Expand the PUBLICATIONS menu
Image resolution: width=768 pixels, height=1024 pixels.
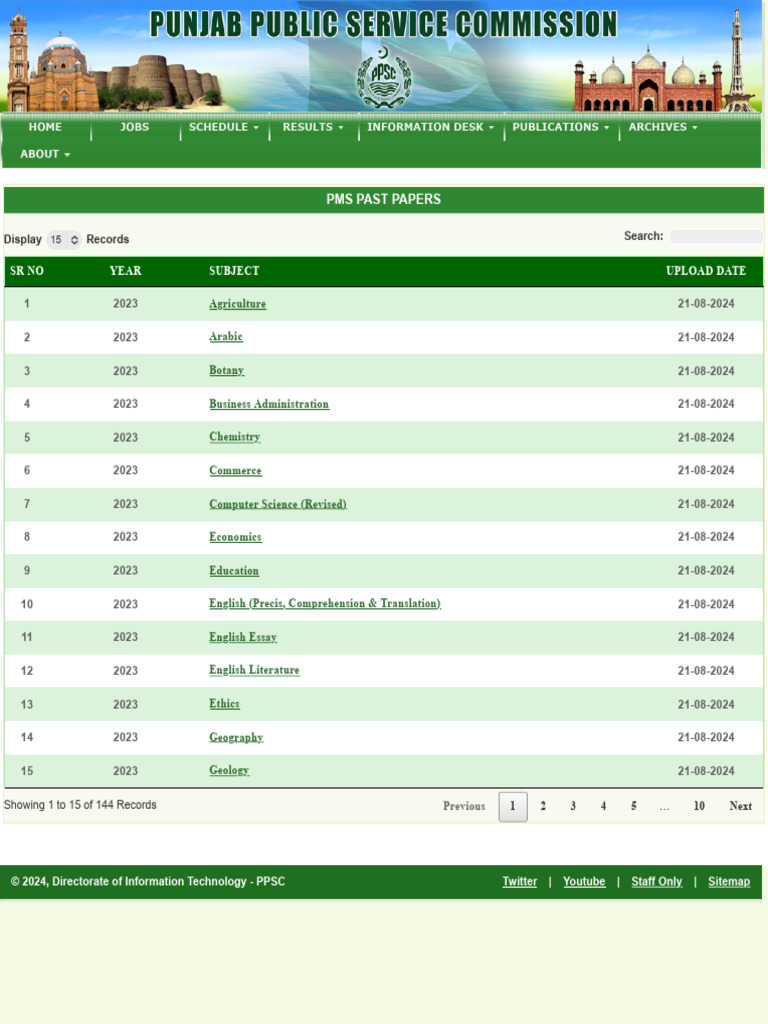click(x=561, y=127)
